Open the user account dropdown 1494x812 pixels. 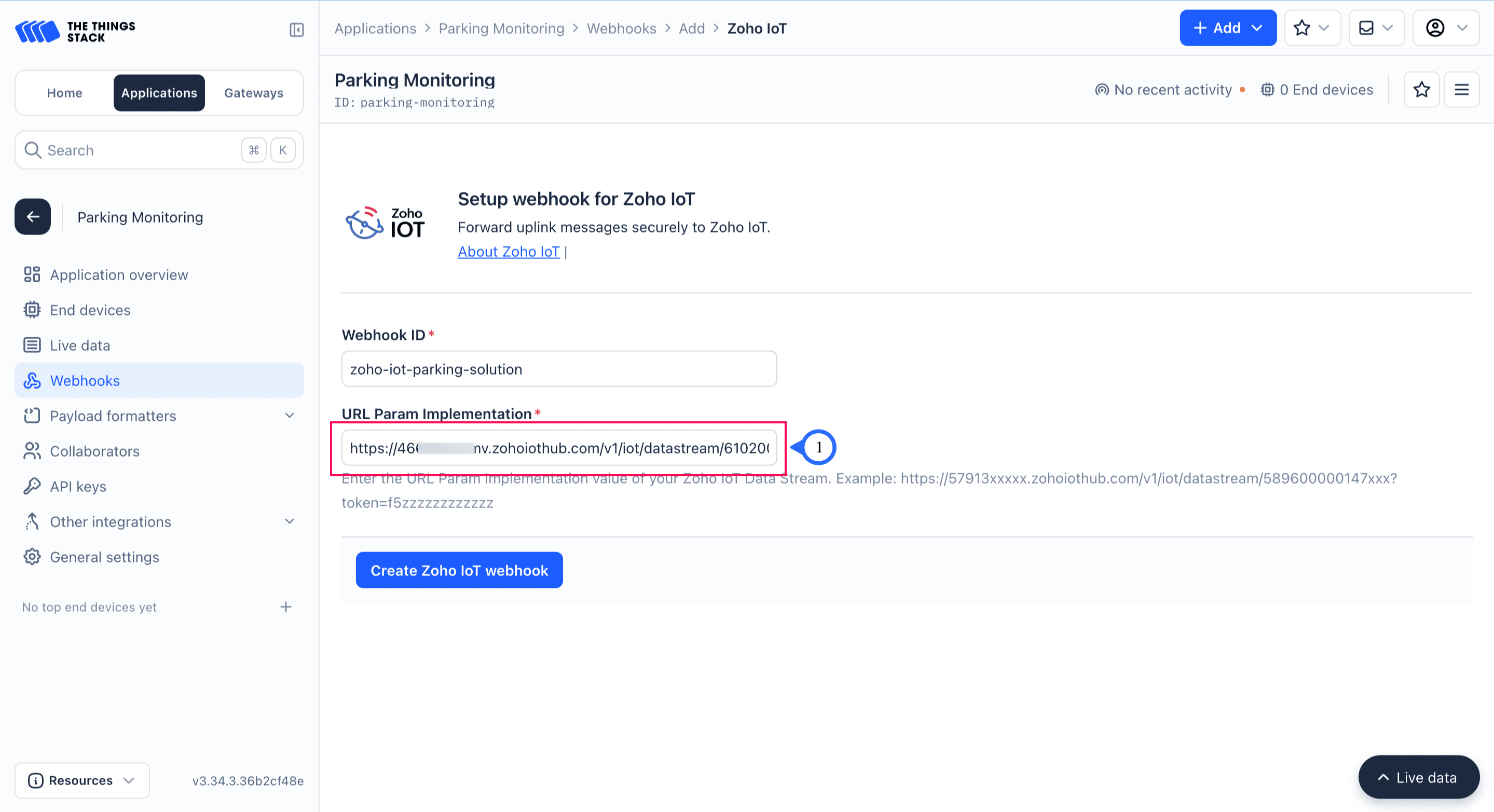(1445, 27)
